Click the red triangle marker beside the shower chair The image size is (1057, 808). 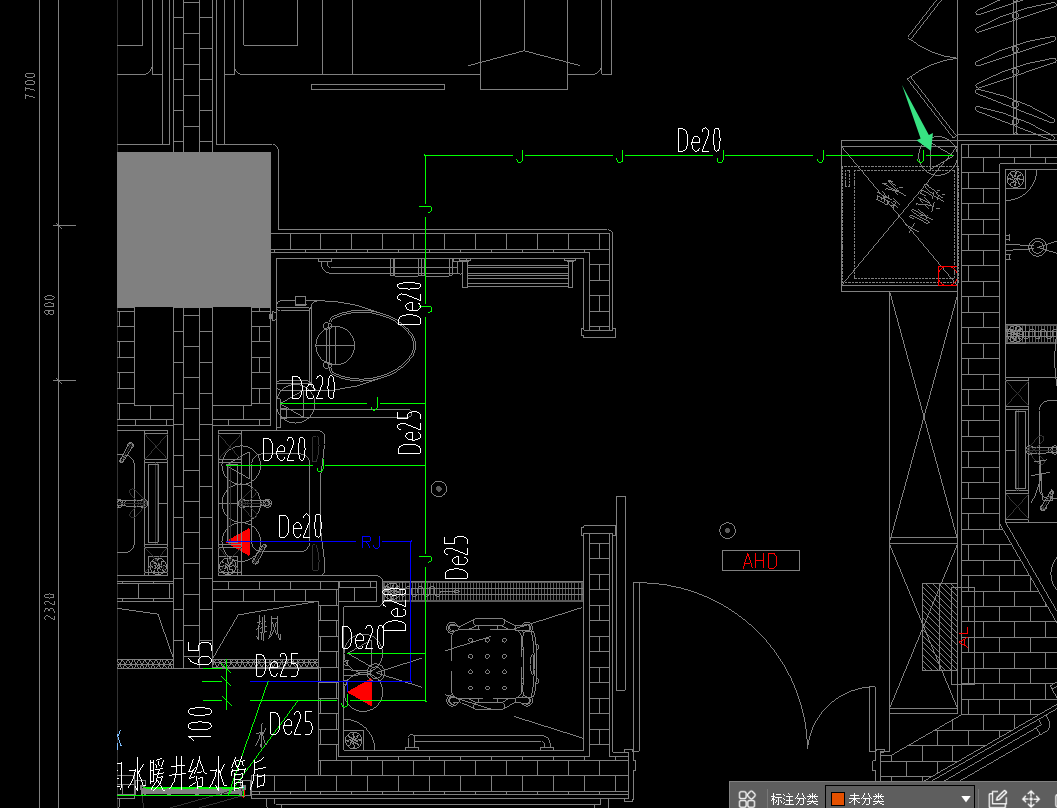[x=360, y=693]
